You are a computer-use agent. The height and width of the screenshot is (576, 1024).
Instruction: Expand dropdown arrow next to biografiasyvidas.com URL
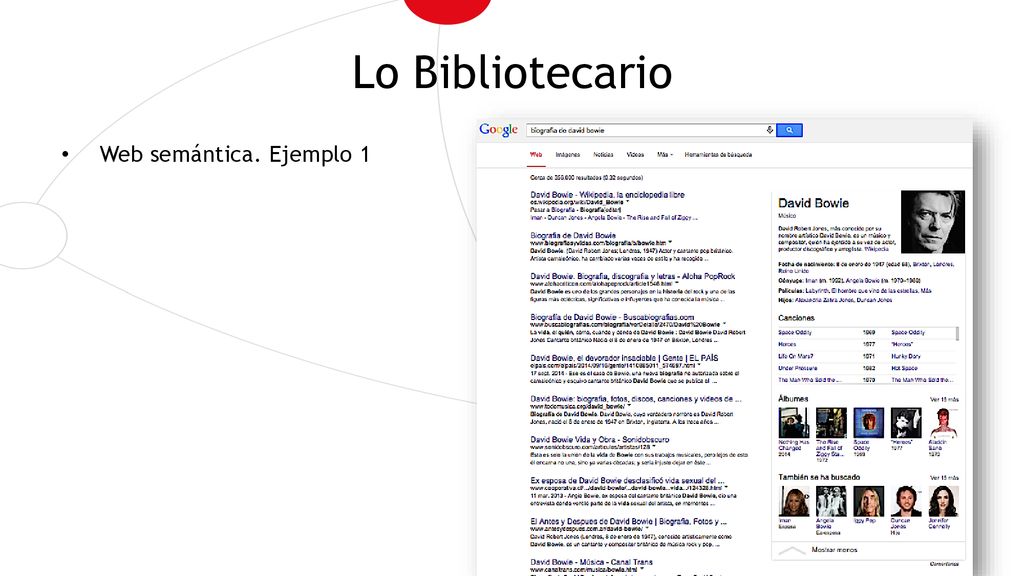click(669, 243)
